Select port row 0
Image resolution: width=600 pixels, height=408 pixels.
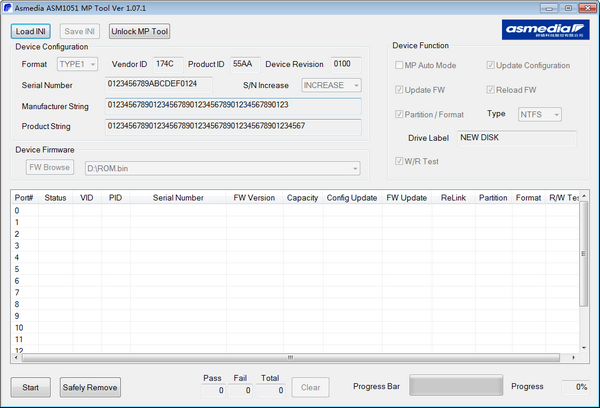295,211
